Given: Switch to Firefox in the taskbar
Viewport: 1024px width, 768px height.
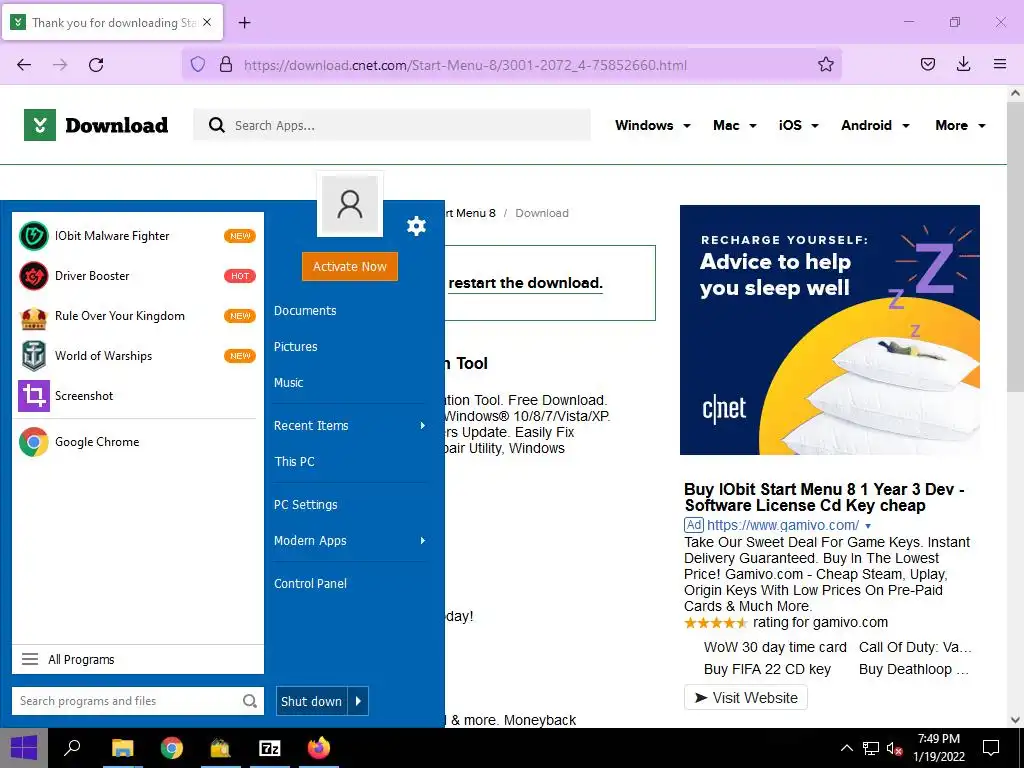Looking at the screenshot, I should [x=319, y=748].
